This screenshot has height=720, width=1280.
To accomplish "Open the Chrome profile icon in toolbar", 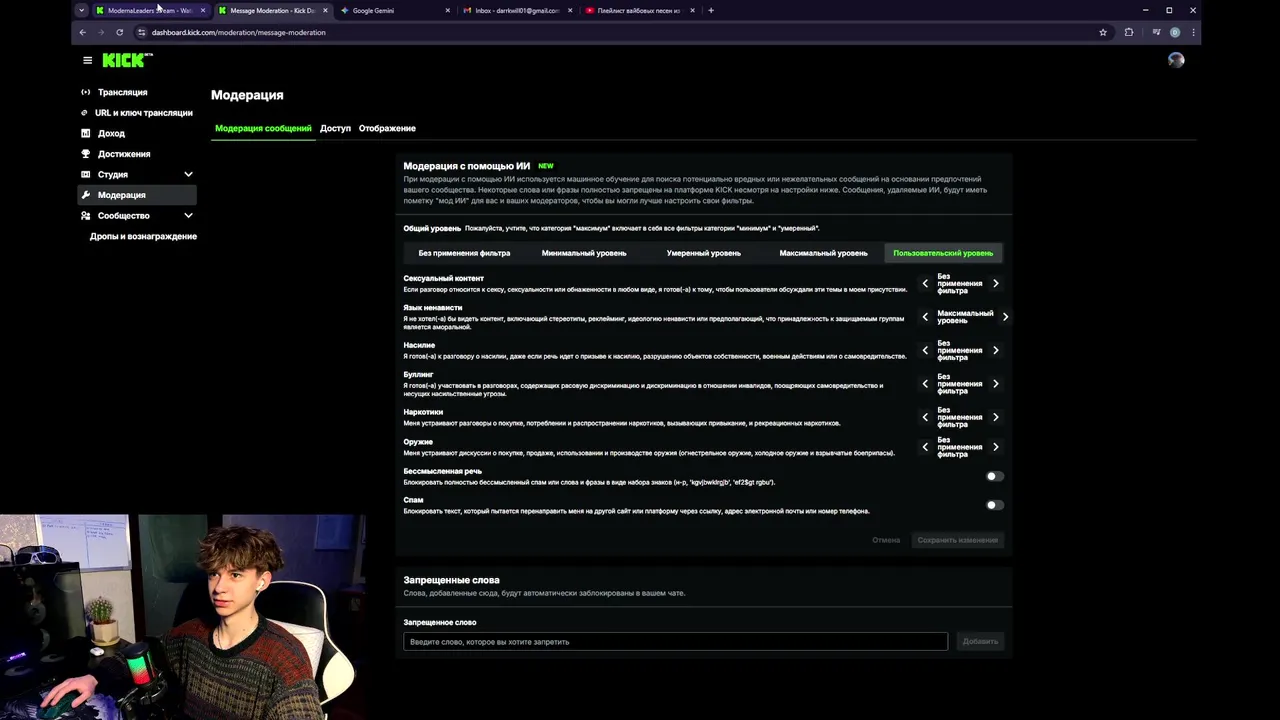I will [1175, 32].
